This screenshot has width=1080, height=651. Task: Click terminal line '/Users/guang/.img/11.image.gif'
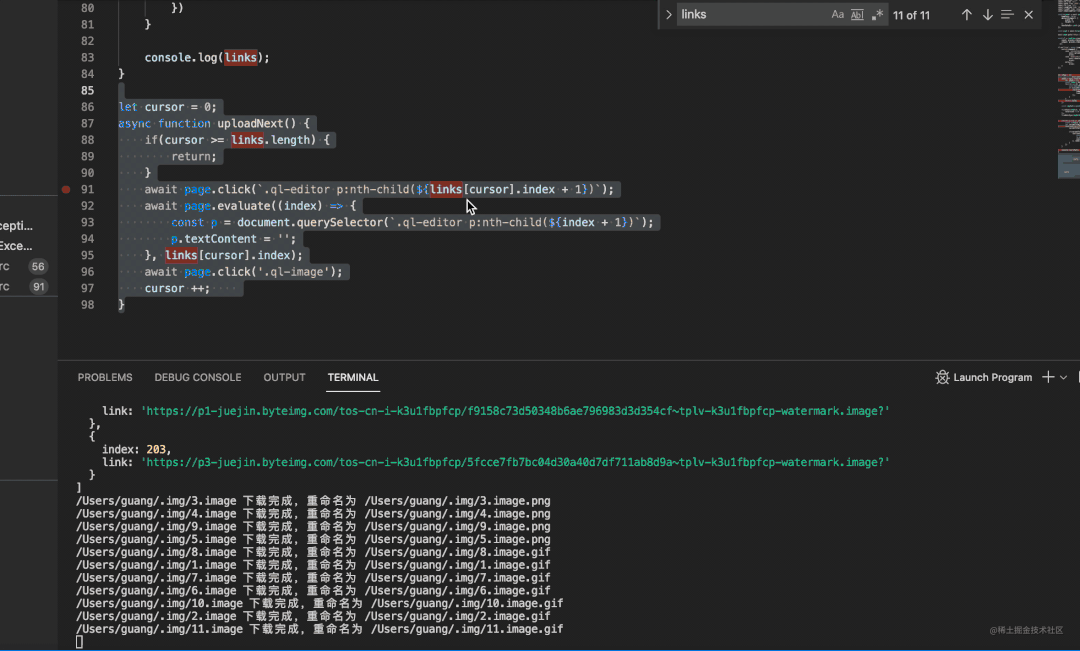click(x=467, y=628)
